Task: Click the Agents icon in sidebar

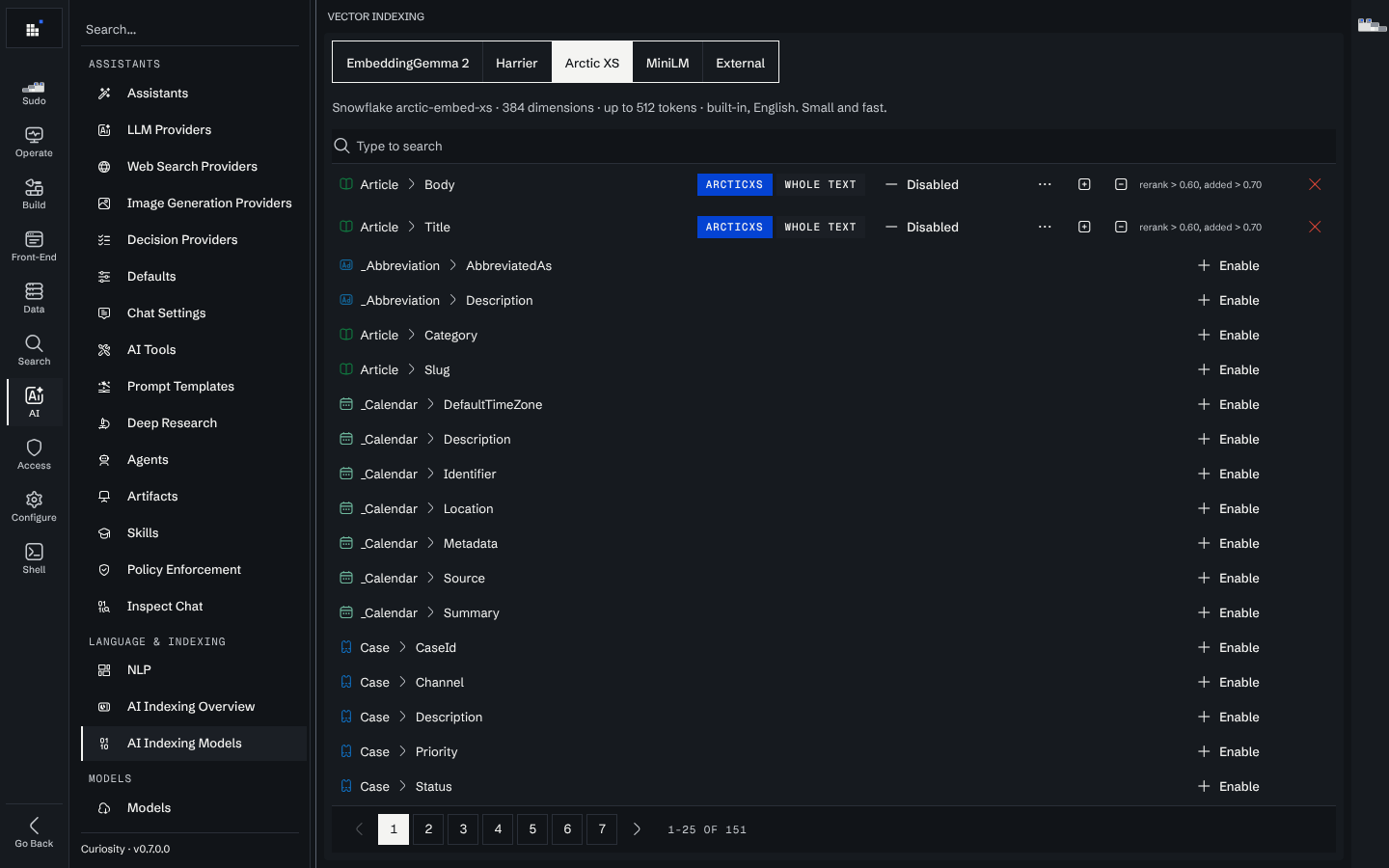Action: point(104,460)
